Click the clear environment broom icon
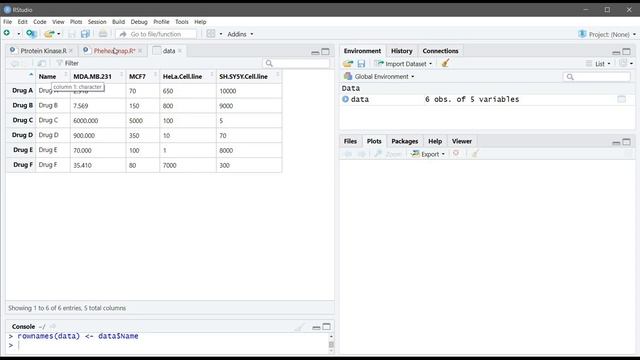Viewport: 640px width, 360px height. (x=445, y=63)
